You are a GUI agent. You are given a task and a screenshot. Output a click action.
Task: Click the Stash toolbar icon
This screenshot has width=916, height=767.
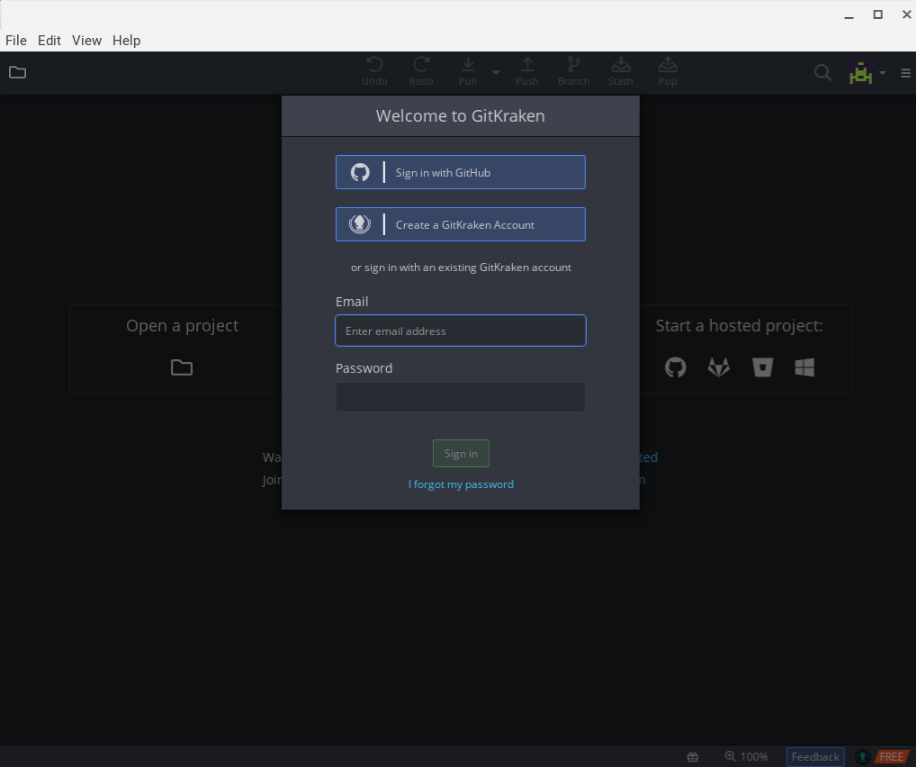tap(620, 72)
